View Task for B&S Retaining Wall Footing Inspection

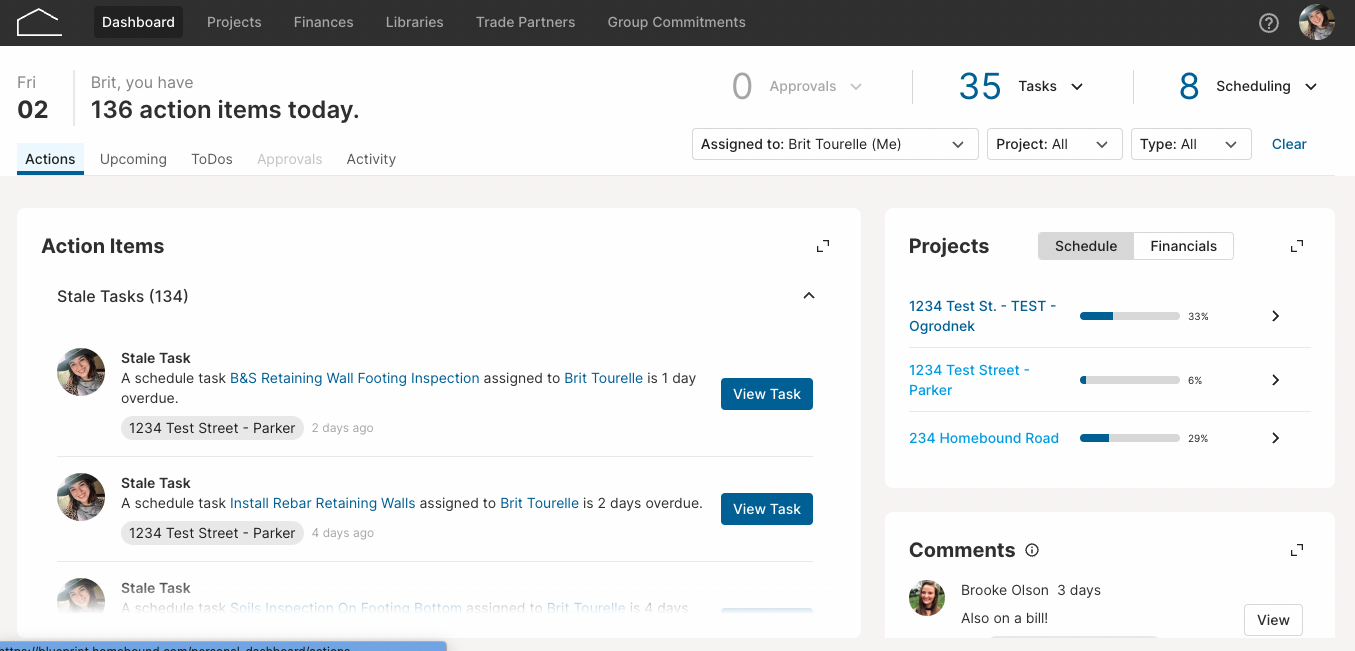pos(767,394)
